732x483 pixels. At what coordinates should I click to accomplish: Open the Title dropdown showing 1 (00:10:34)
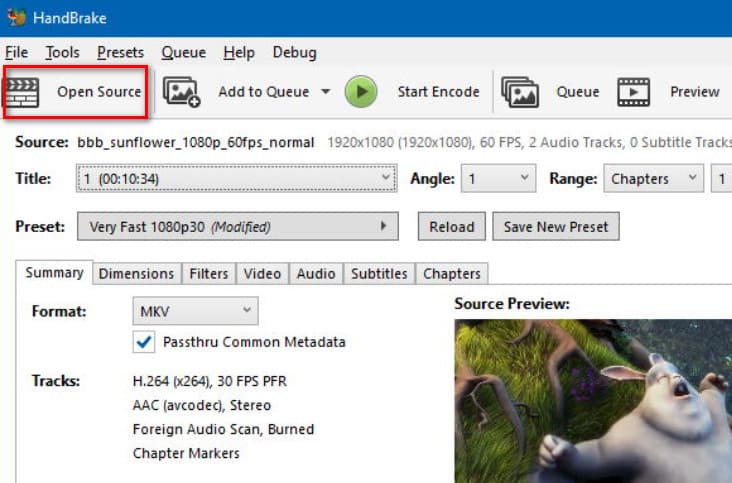point(237,179)
